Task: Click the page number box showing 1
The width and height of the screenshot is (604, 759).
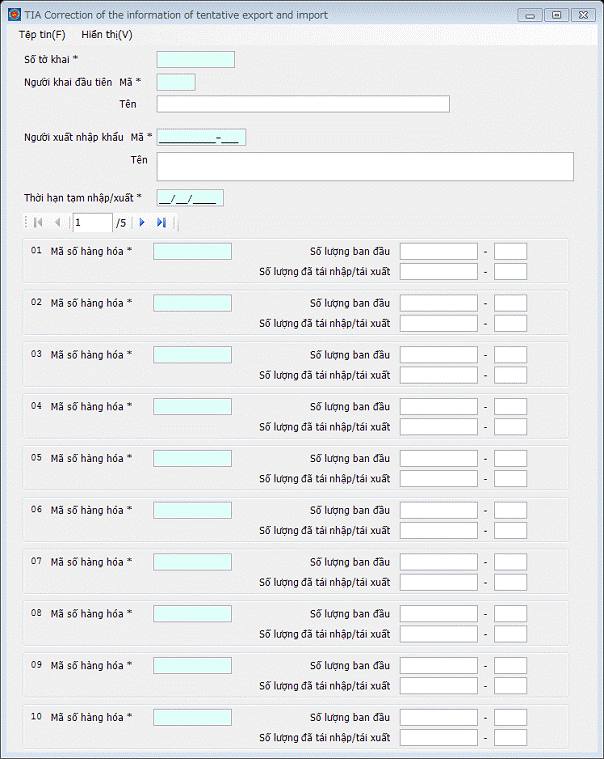Action: click(x=92, y=223)
